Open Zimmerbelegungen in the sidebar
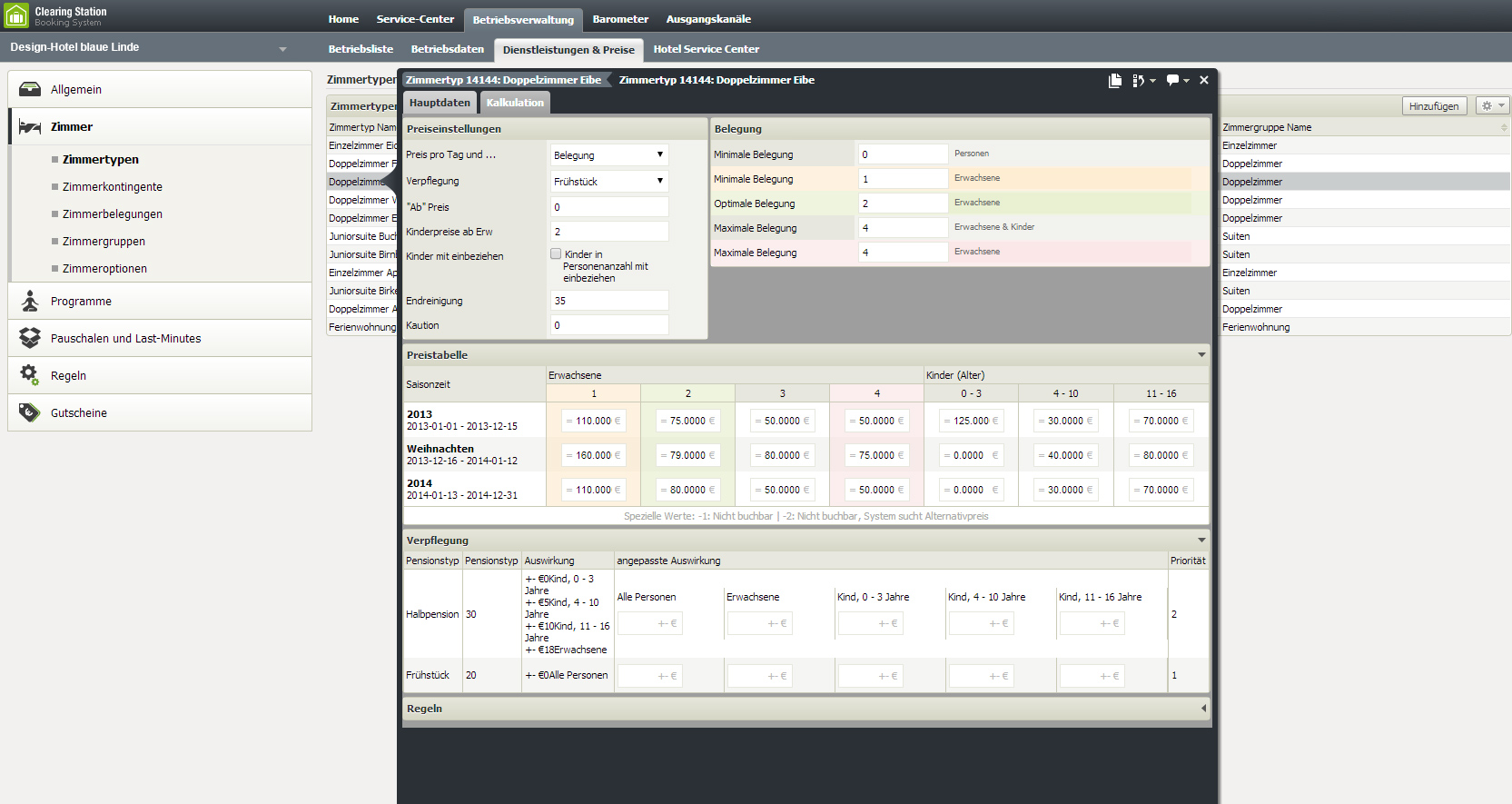The image size is (1512, 804). [113, 213]
